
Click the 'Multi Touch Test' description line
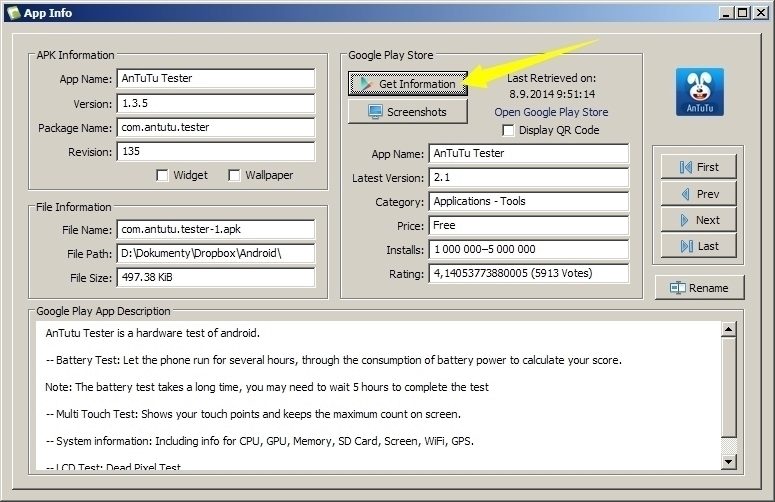(x=253, y=414)
